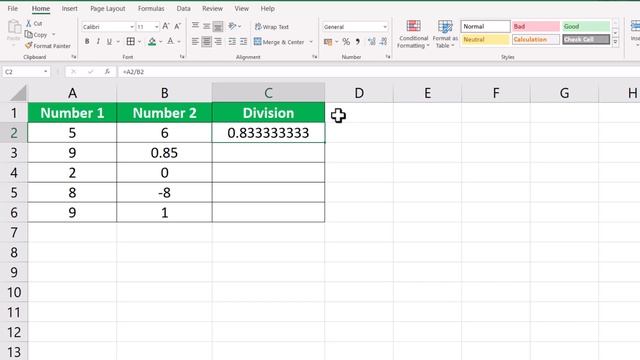The height and width of the screenshot is (360, 640).
Task: Toggle Center horizontal alignment
Action: [207, 42]
